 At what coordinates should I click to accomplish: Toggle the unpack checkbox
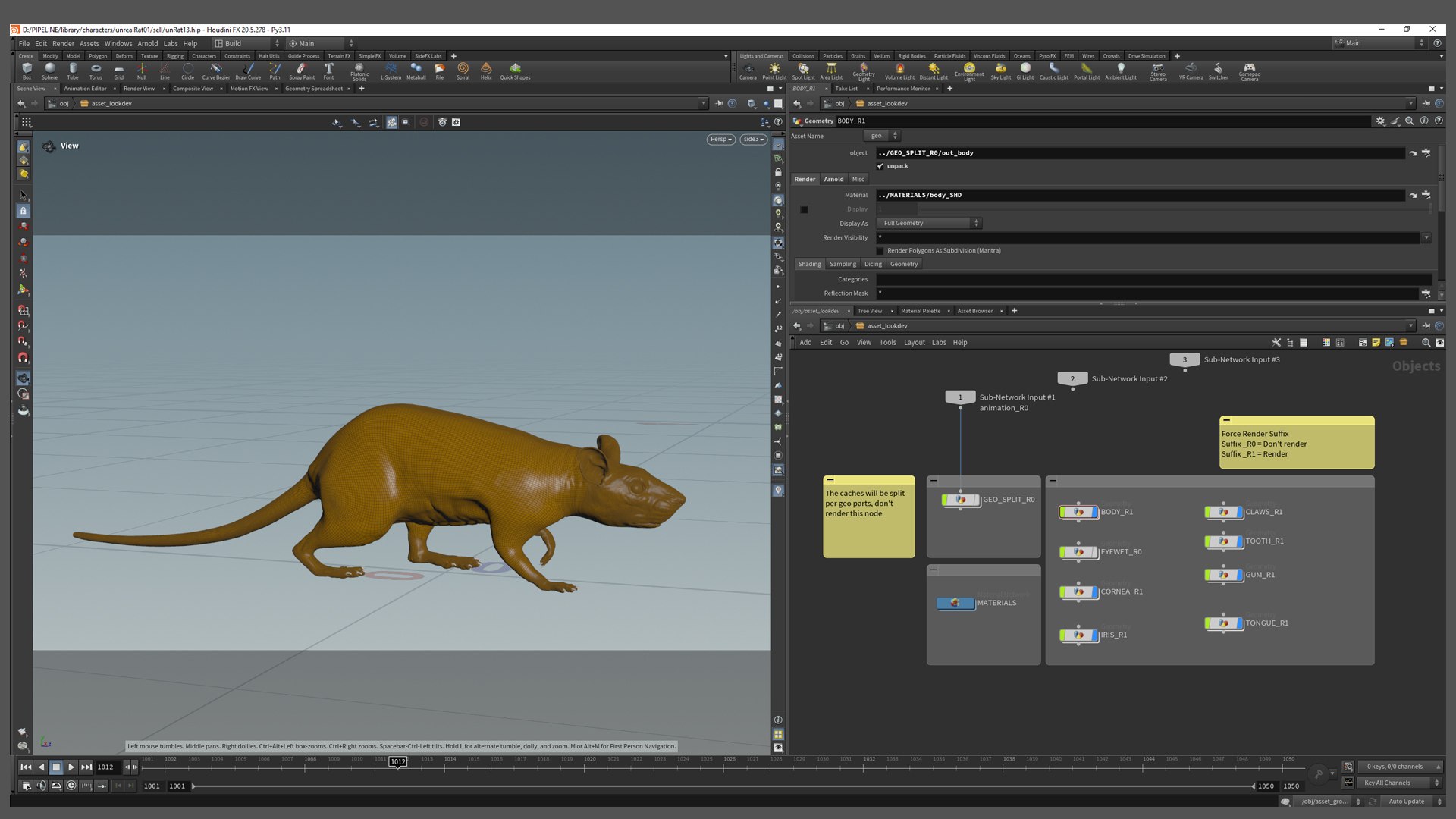tap(880, 166)
